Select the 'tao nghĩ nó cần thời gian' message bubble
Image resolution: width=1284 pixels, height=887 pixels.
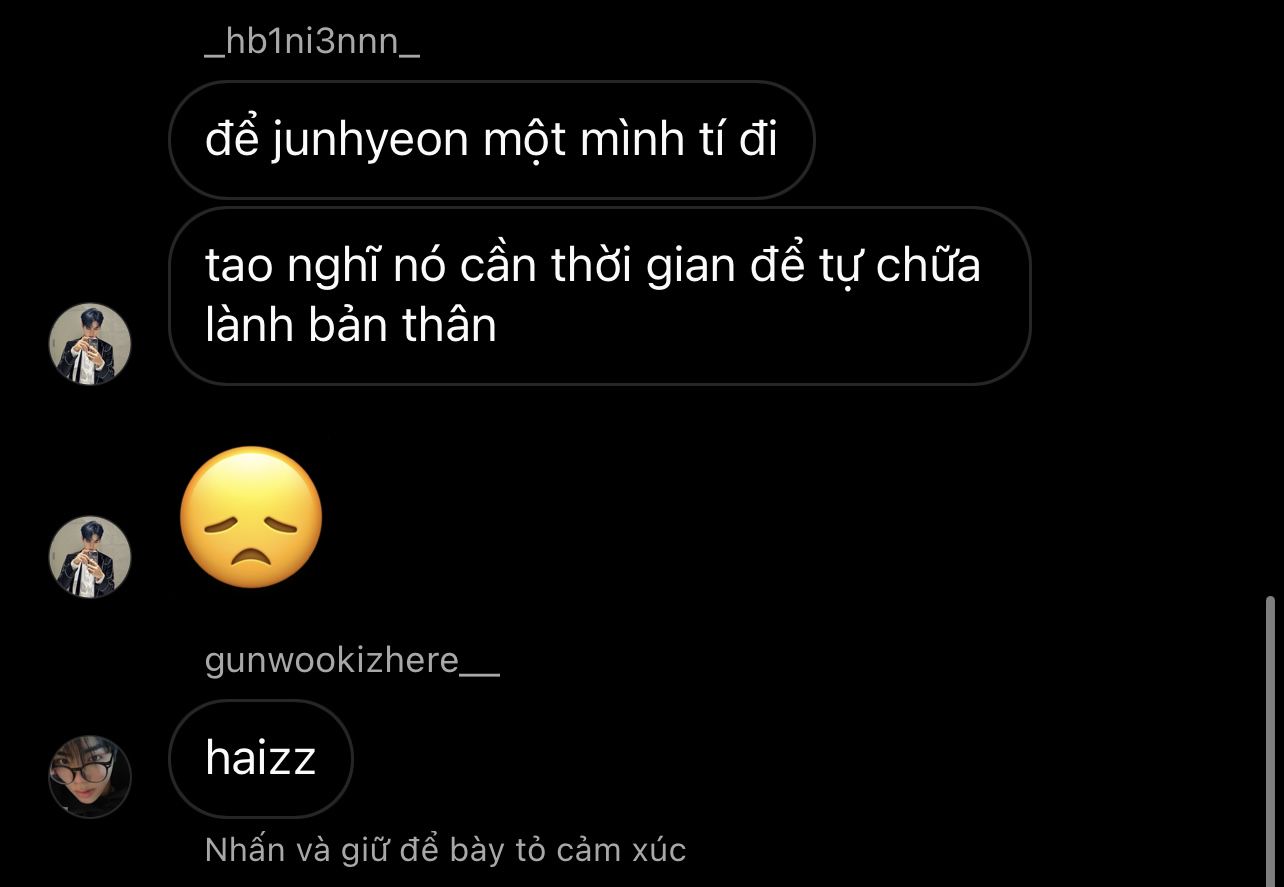(600, 296)
